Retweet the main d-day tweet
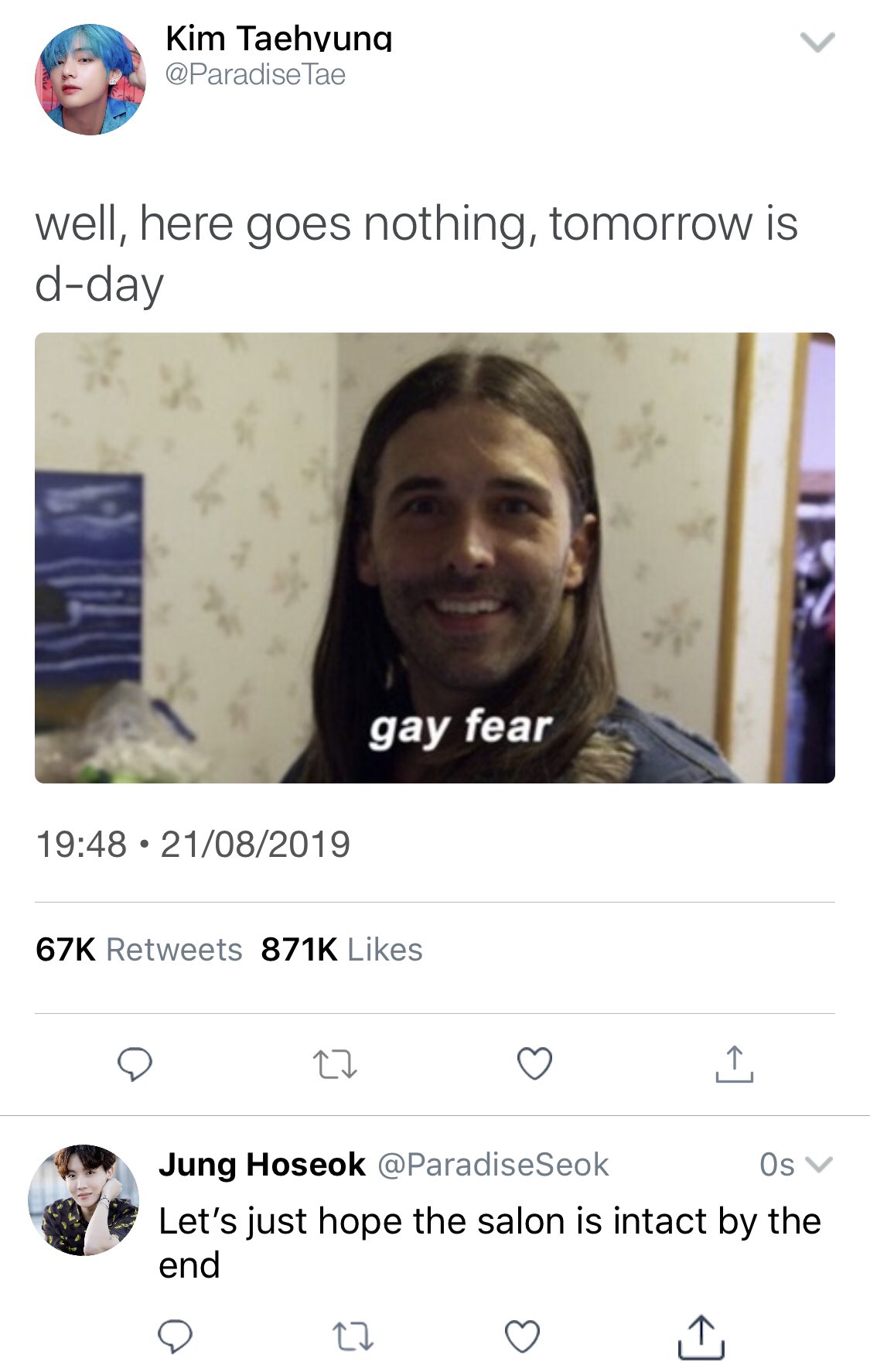 coord(335,1064)
